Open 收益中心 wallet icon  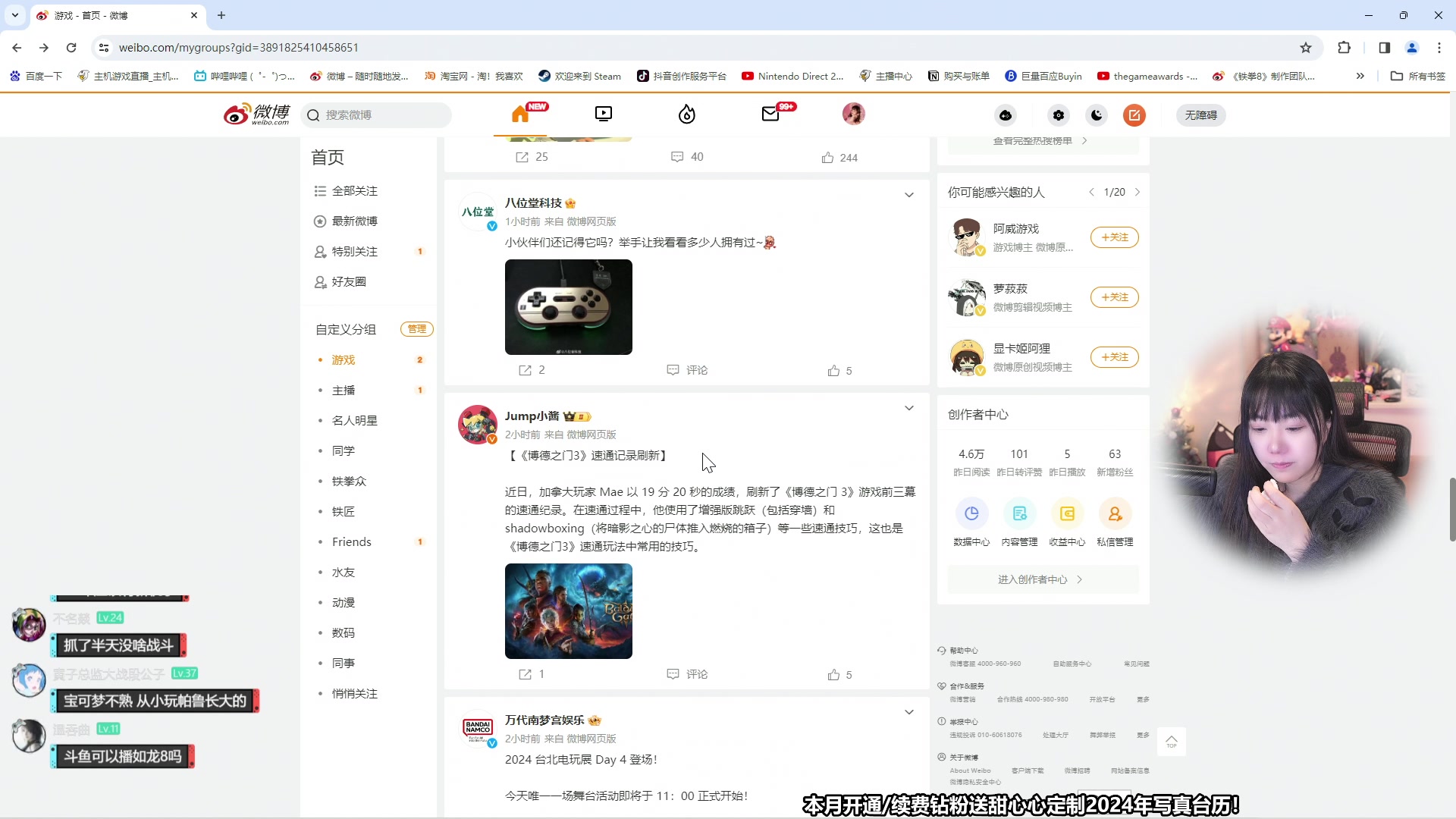click(1067, 513)
